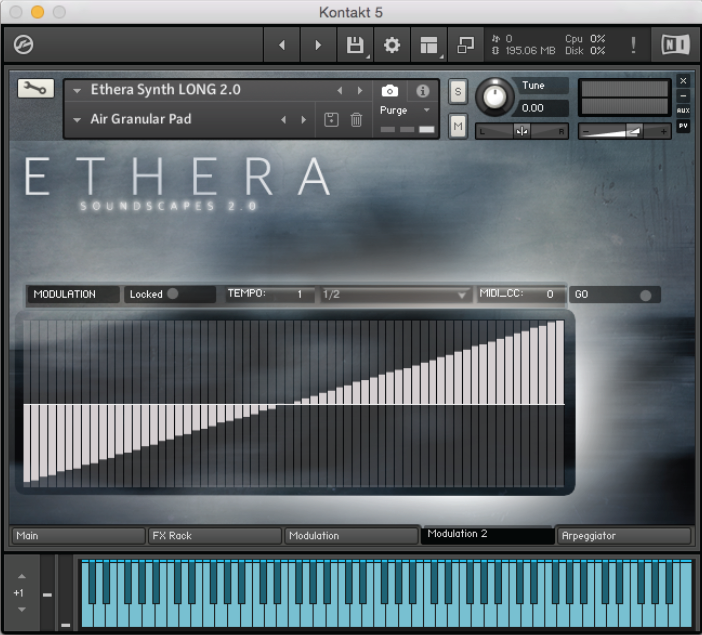702x635 pixels.
Task: Select previous instrument beside Ethera Synth LONG
Action: (340, 90)
